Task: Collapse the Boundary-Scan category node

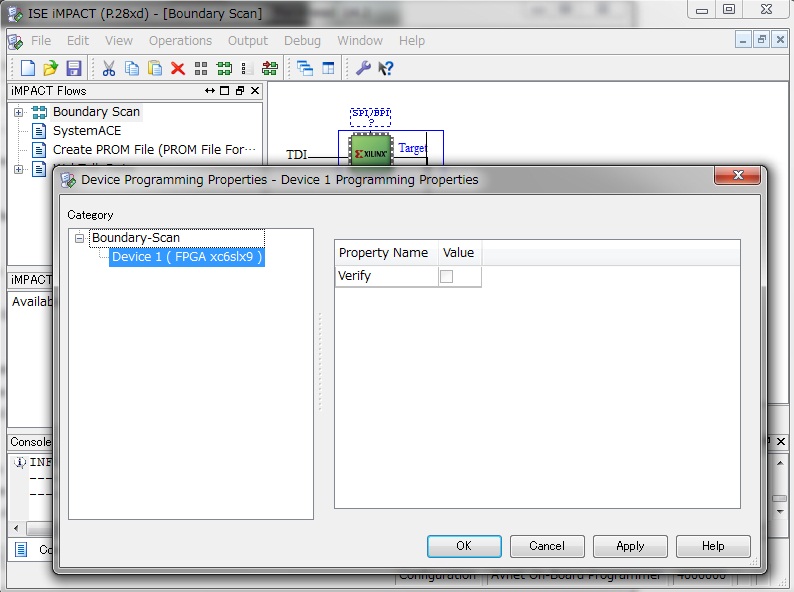Action: click(x=80, y=238)
